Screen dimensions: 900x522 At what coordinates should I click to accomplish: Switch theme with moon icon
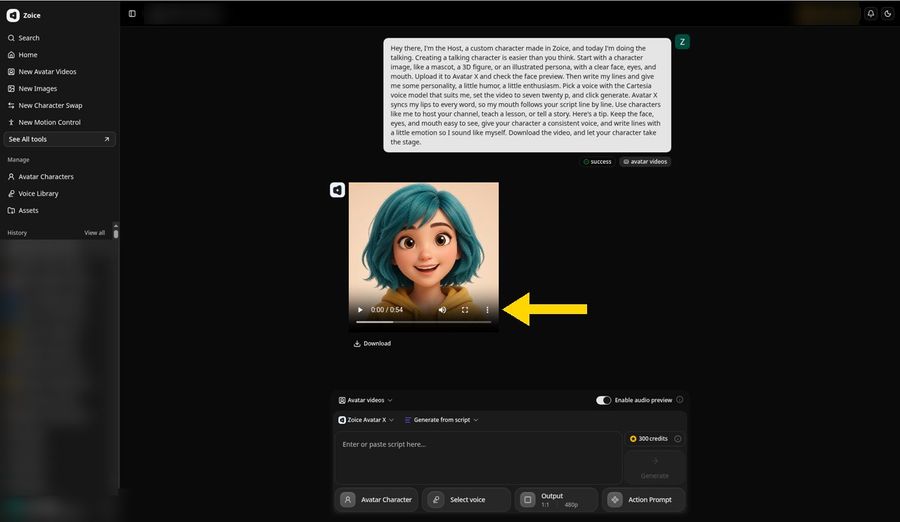pos(887,14)
